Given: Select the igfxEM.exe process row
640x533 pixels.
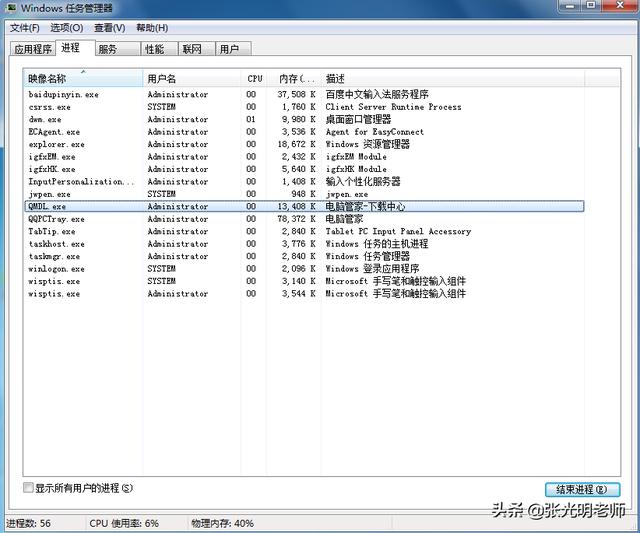Looking at the screenshot, I should [304, 157].
